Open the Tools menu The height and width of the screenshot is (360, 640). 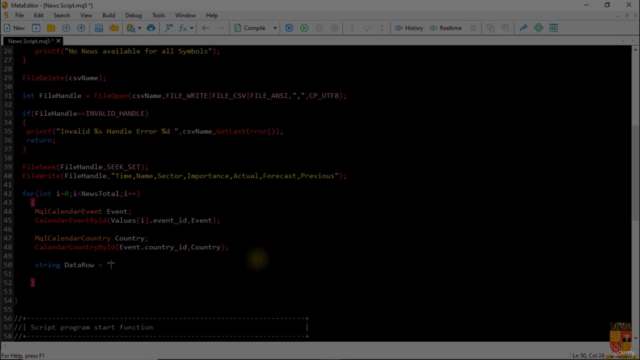158,15
